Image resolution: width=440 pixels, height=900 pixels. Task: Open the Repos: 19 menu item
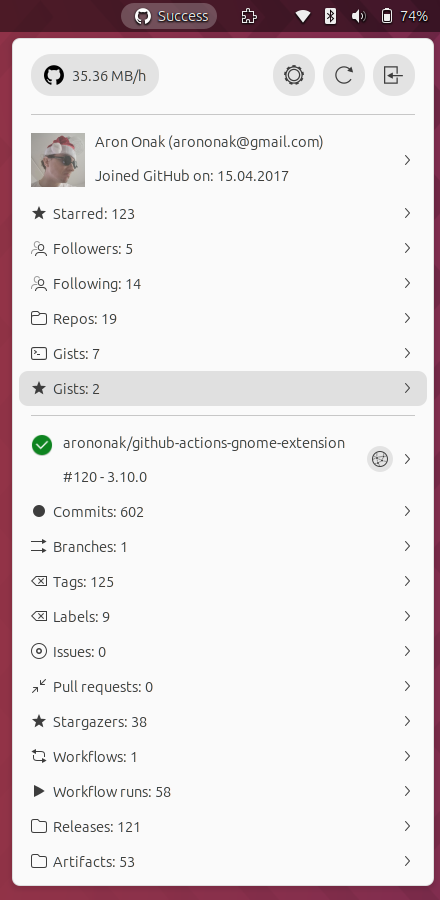pyautogui.click(x=223, y=319)
